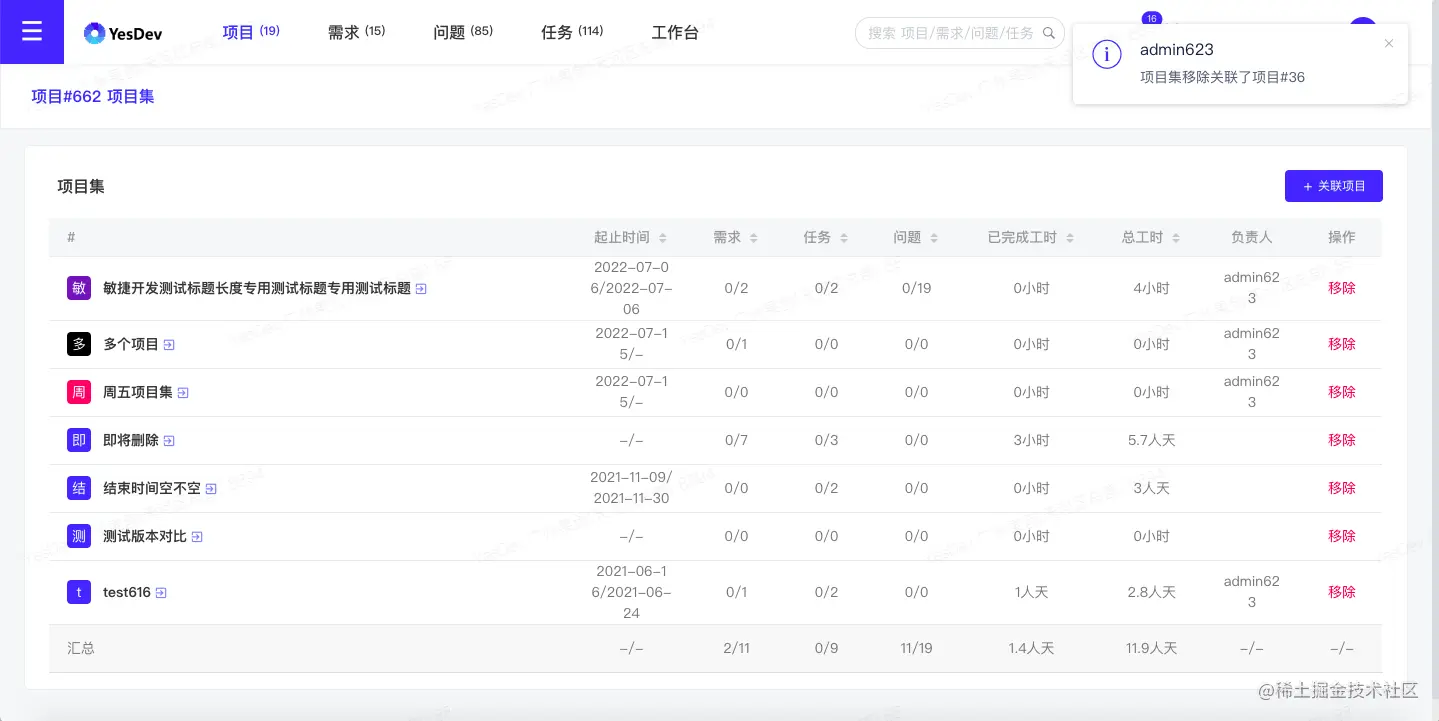Open project name 结束时间空不空
This screenshot has width=1439, height=721.
tap(152, 488)
